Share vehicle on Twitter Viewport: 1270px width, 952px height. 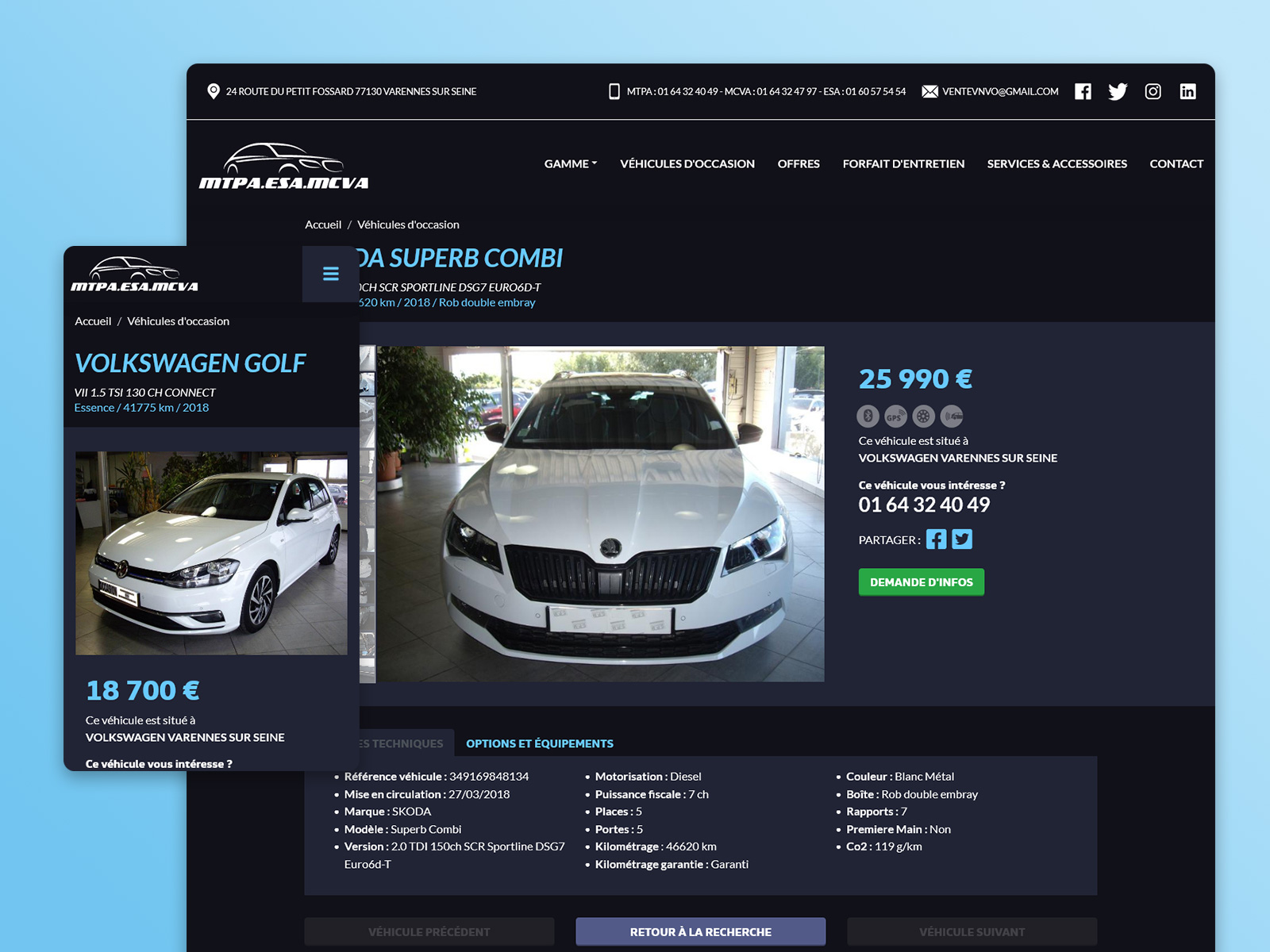coord(962,539)
